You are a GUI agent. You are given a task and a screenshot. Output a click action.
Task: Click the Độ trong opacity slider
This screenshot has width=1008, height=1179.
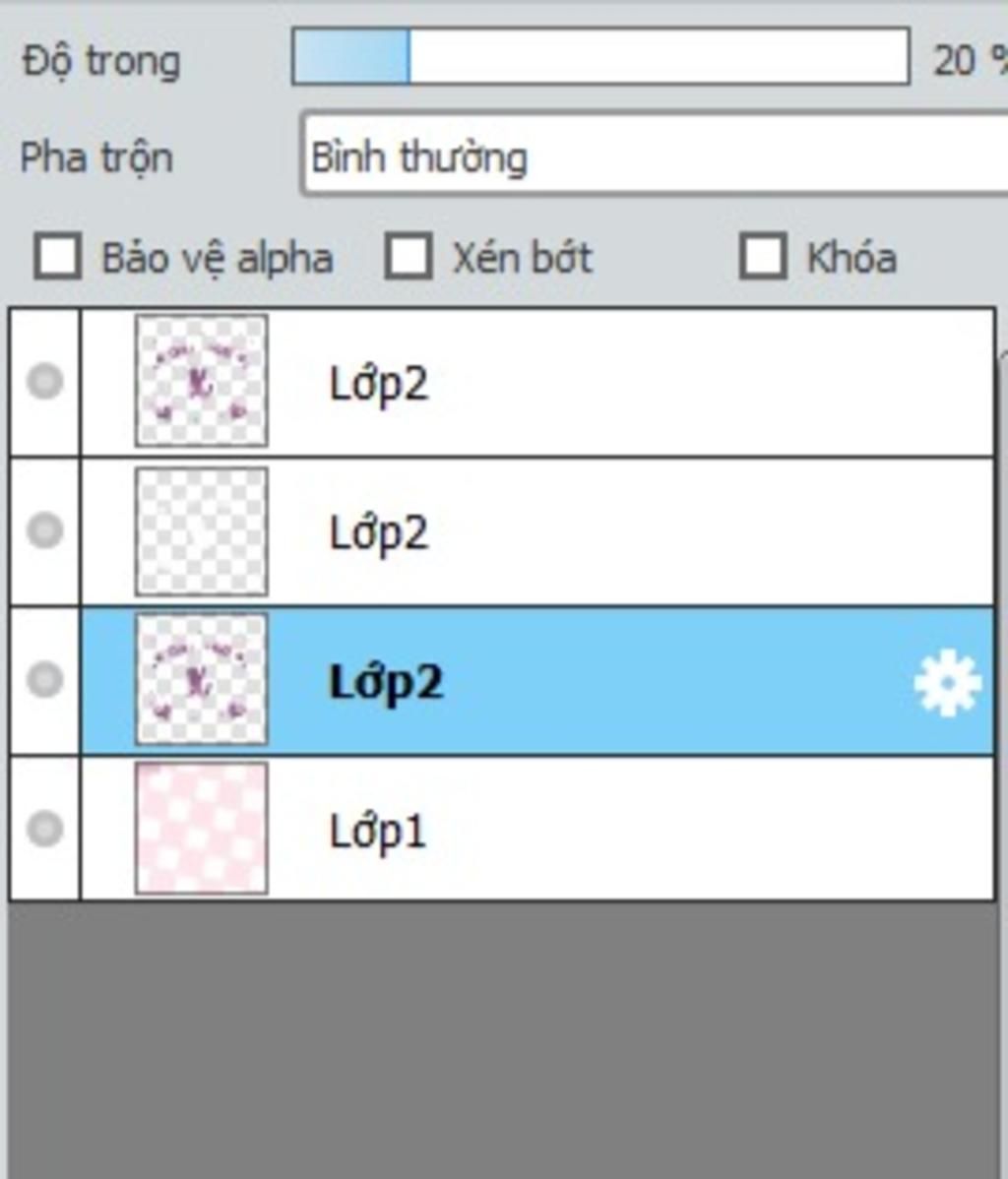pos(600,56)
